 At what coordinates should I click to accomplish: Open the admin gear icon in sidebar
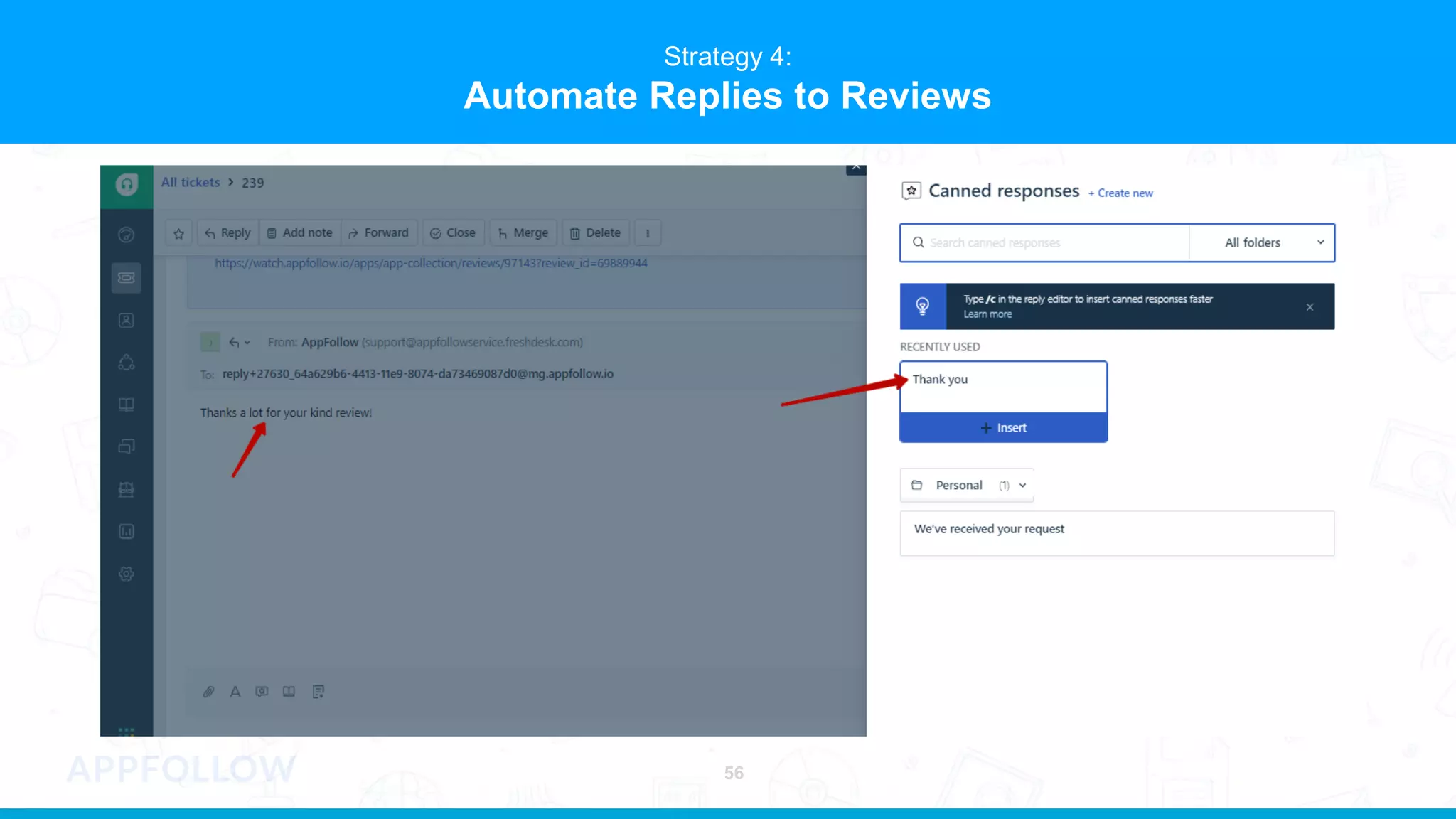127,574
